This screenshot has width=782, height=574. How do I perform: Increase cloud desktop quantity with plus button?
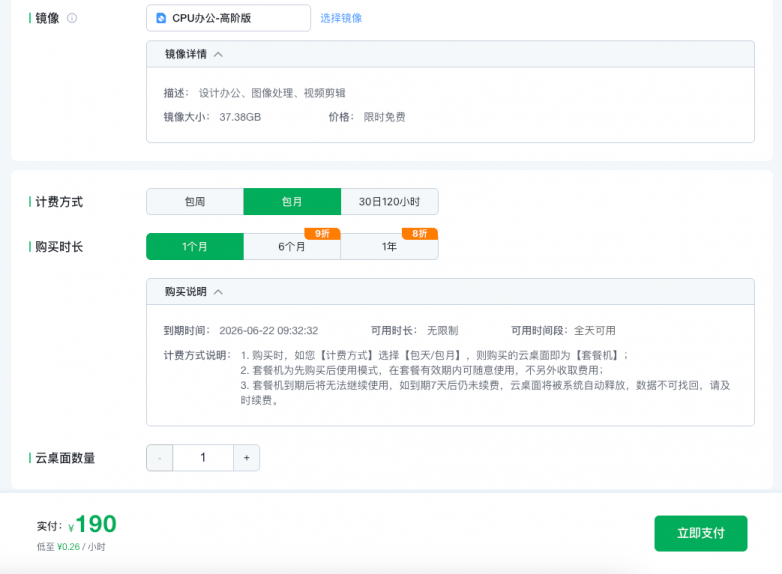[246, 458]
